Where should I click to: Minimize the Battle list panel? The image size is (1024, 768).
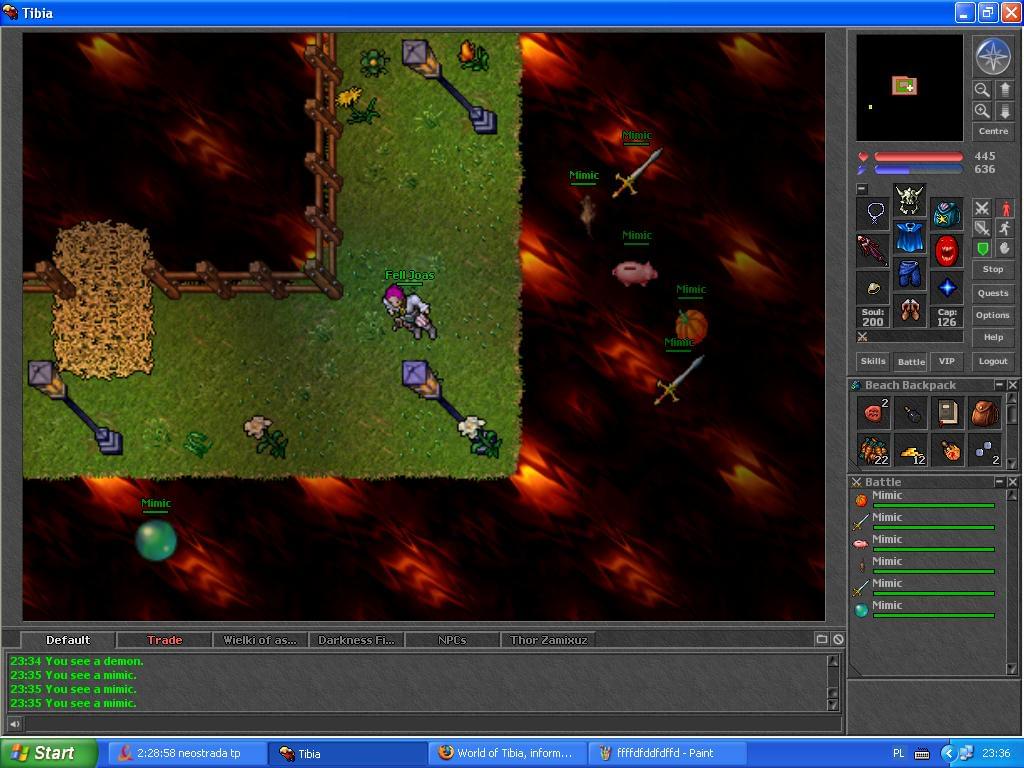(x=999, y=481)
